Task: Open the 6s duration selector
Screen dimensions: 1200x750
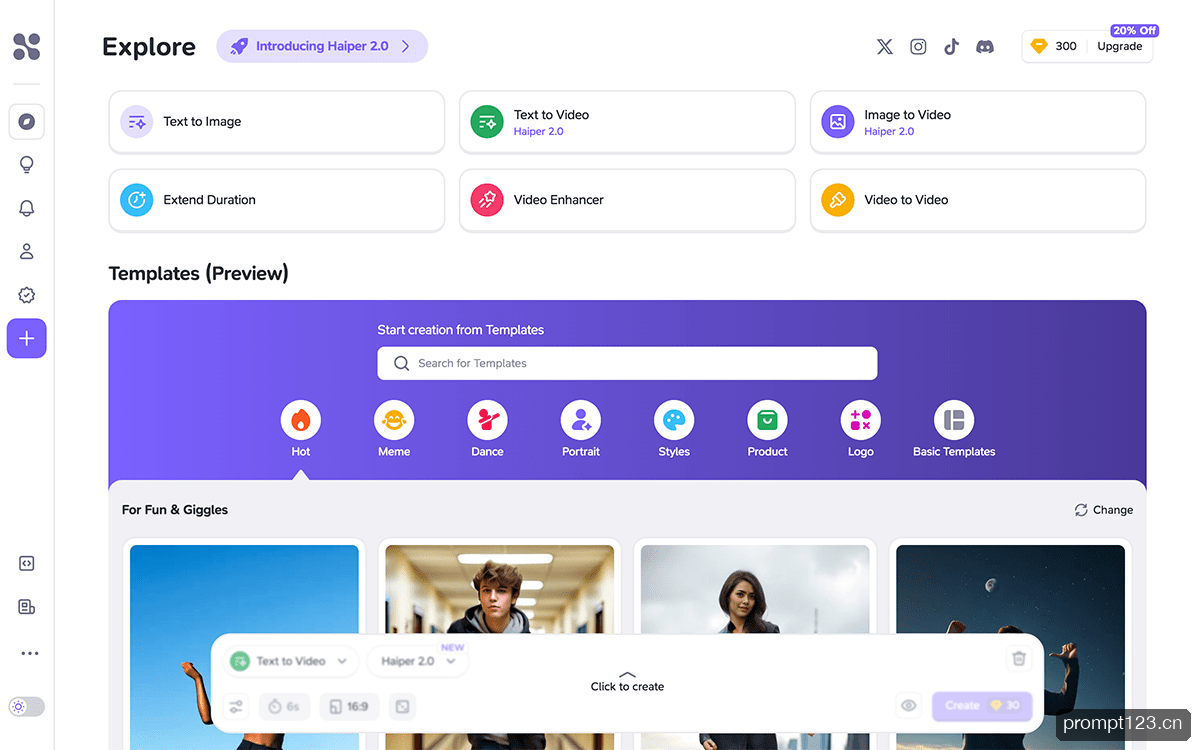Action: 285,706
